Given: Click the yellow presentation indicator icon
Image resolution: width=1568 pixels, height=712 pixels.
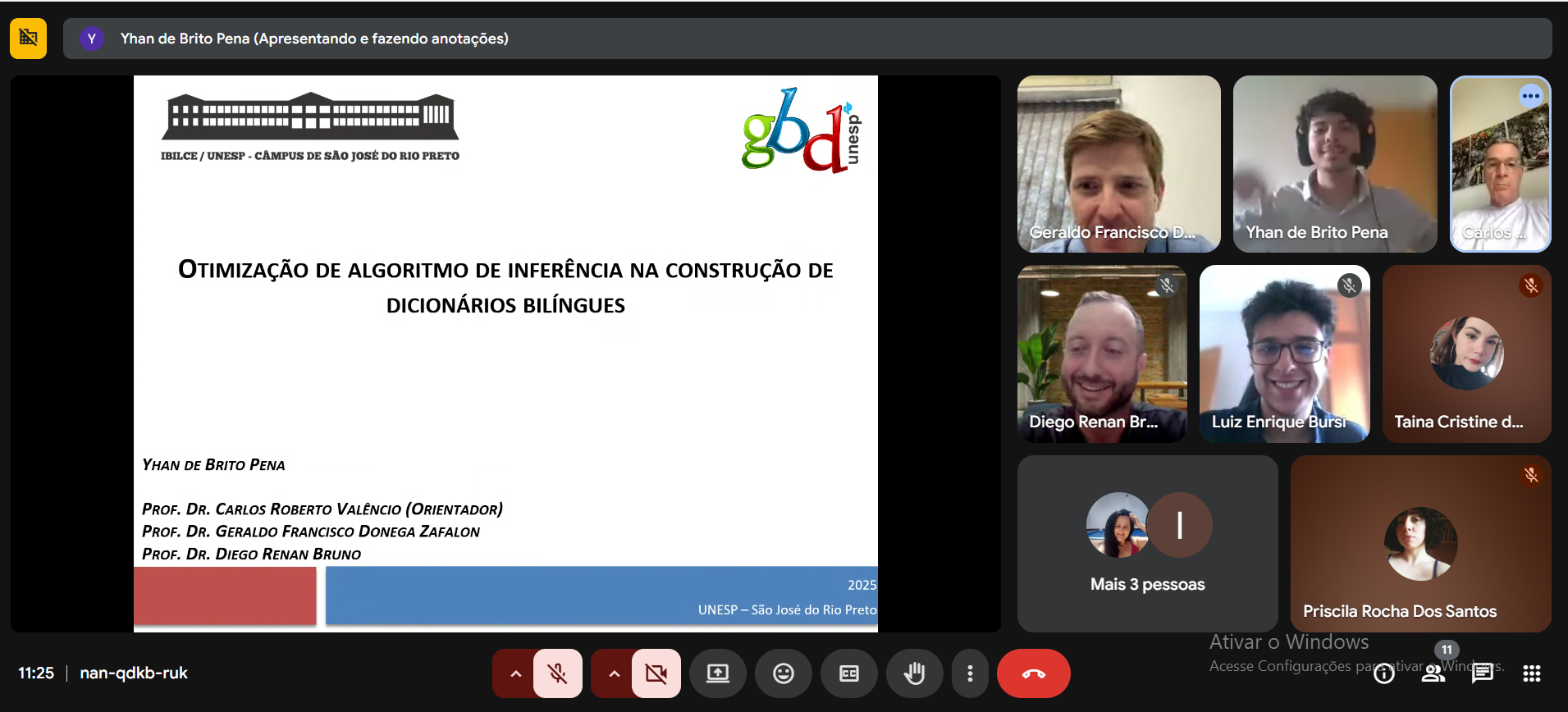Looking at the screenshot, I should [29, 39].
